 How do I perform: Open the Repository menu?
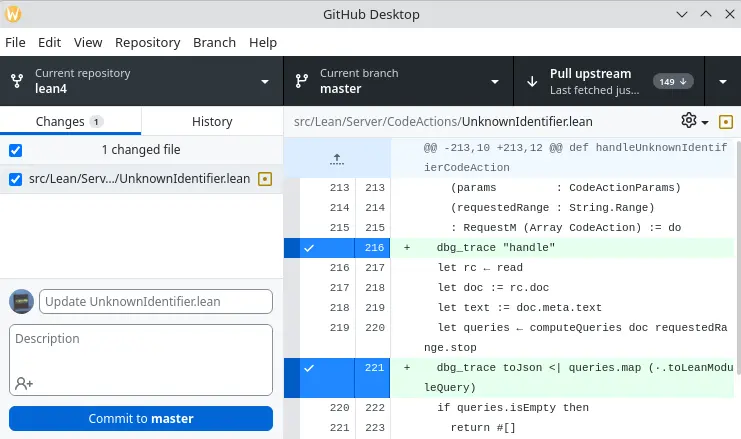(147, 43)
